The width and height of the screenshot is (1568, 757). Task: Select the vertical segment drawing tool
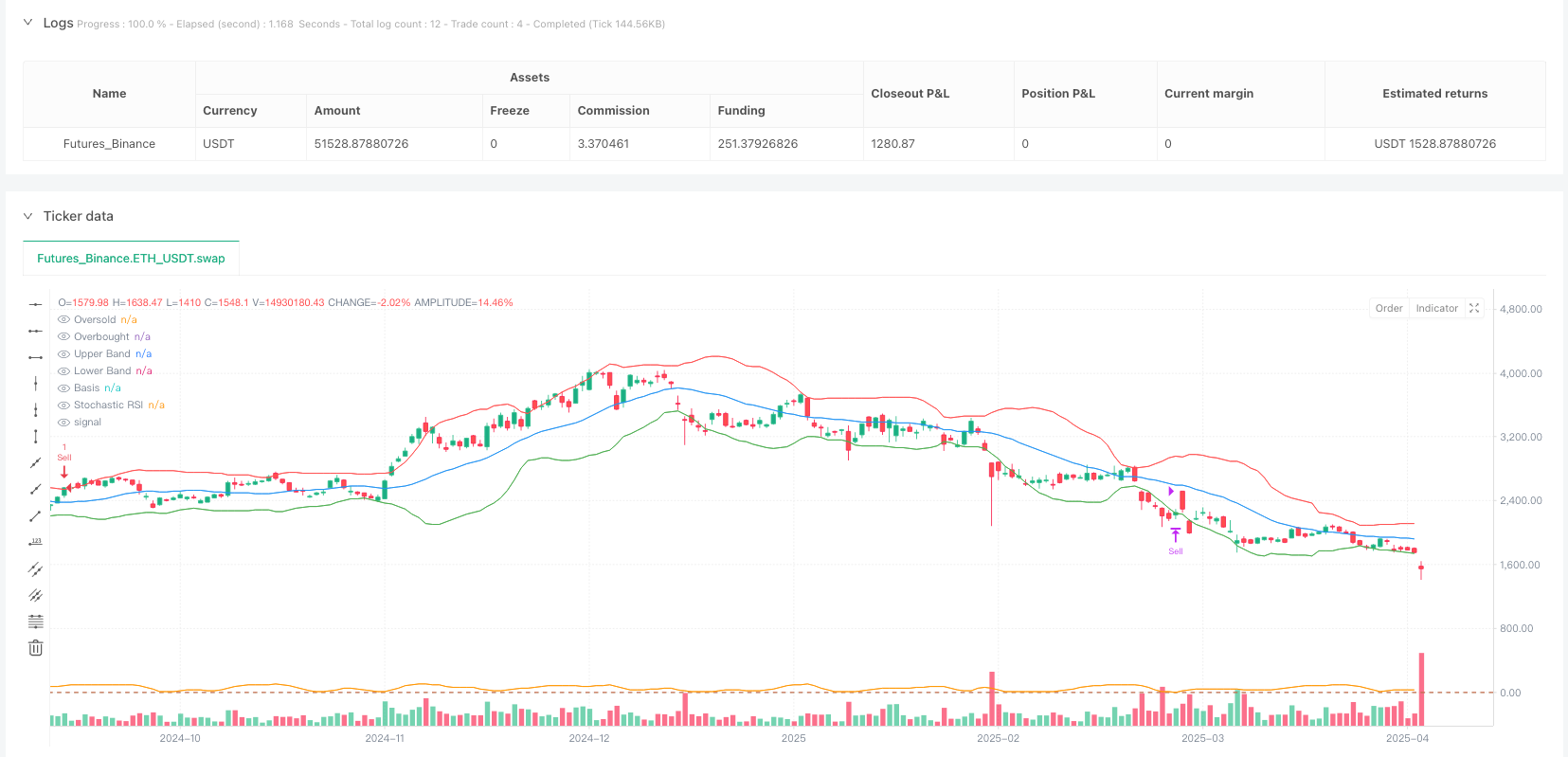coord(35,437)
